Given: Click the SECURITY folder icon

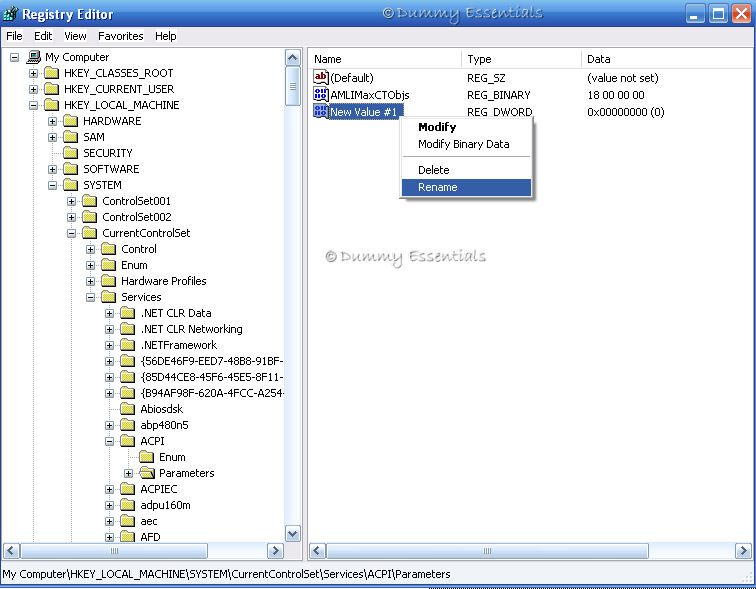Looking at the screenshot, I should coord(70,153).
